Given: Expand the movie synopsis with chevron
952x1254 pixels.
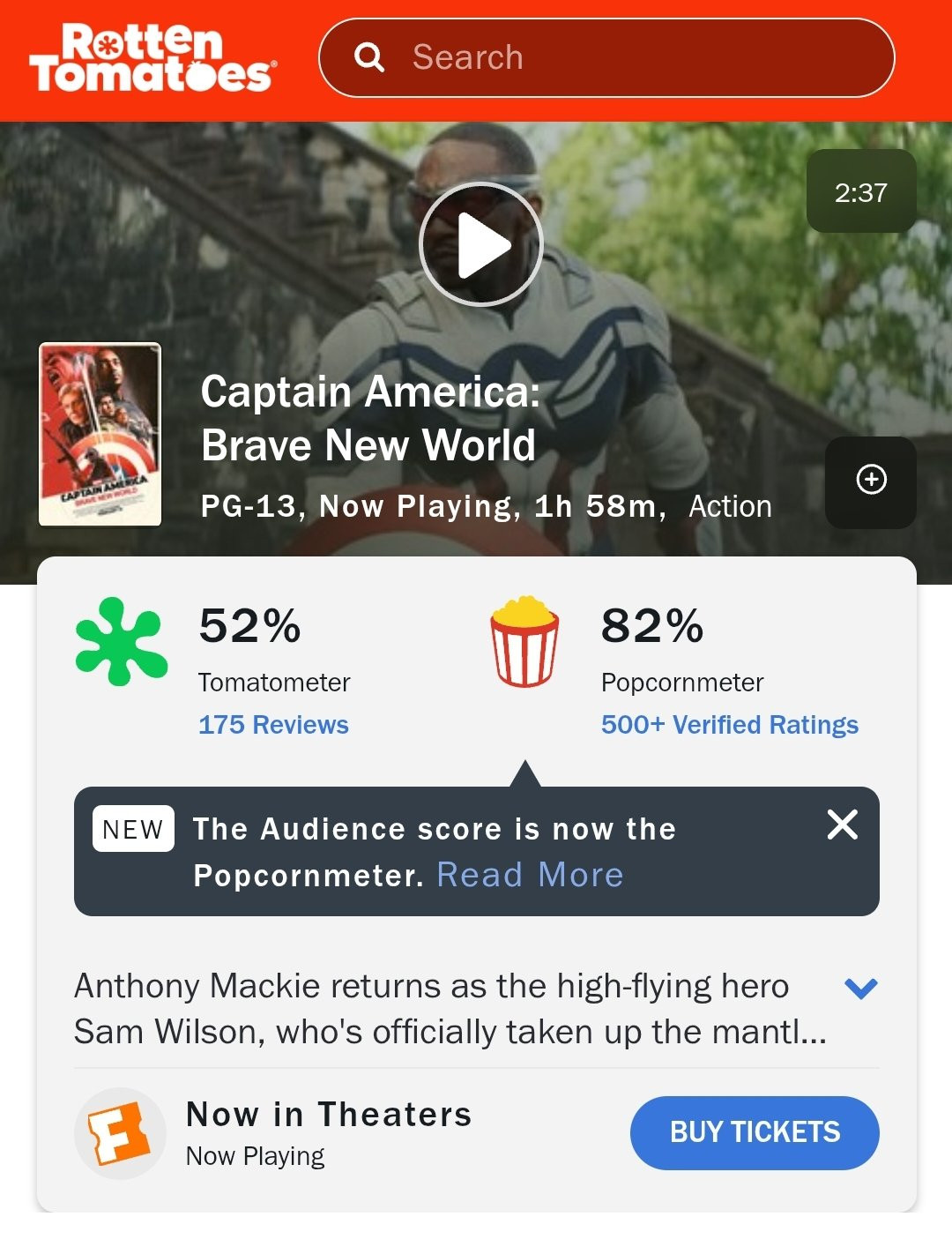Looking at the screenshot, I should [x=860, y=988].
